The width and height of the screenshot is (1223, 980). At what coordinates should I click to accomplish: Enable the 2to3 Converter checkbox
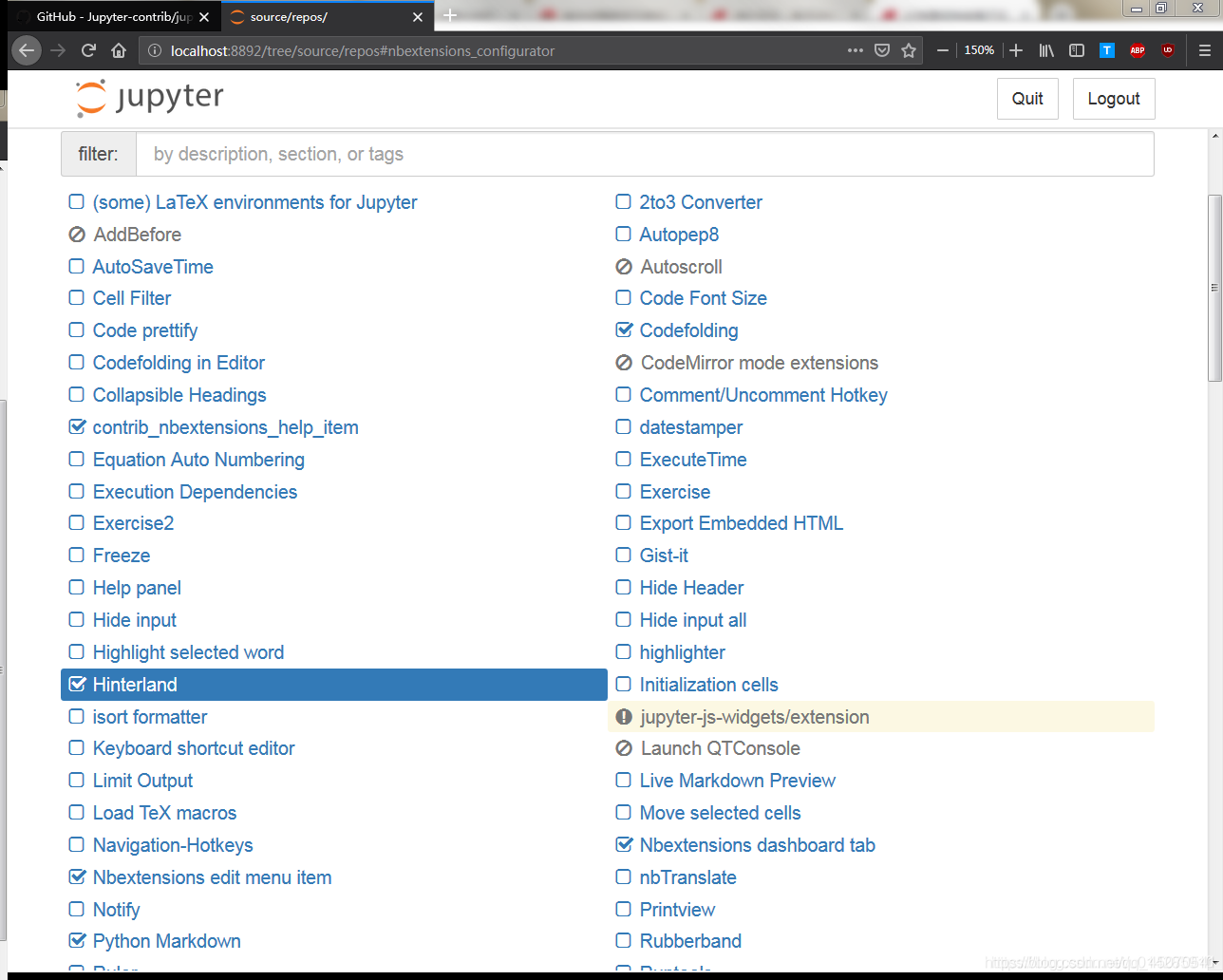click(x=624, y=201)
